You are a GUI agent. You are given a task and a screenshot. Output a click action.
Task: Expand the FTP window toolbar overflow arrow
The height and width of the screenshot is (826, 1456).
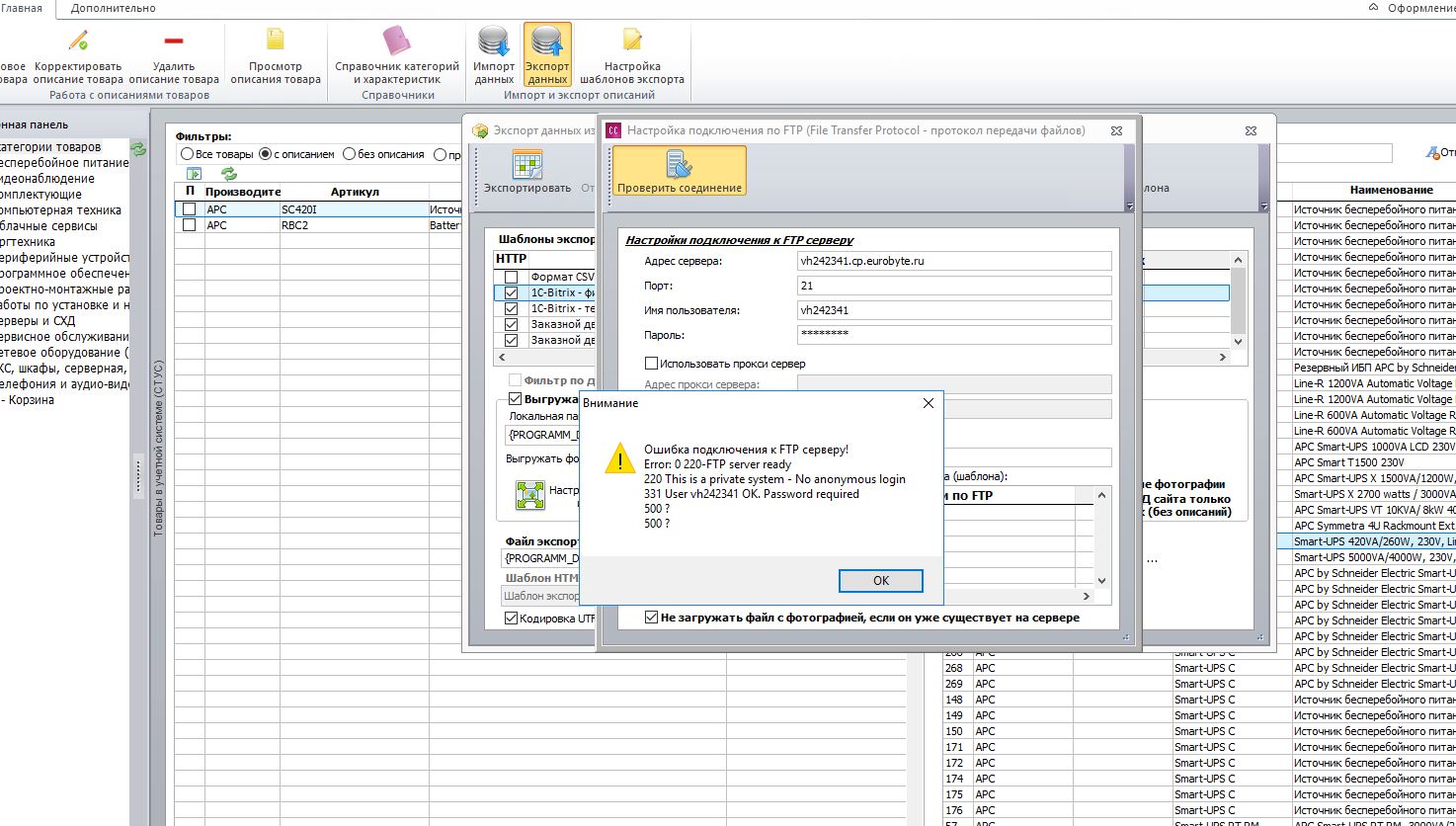click(1129, 206)
